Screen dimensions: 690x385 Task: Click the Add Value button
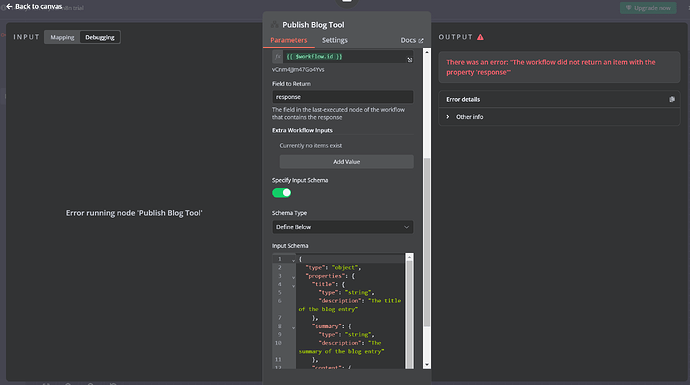pos(346,161)
